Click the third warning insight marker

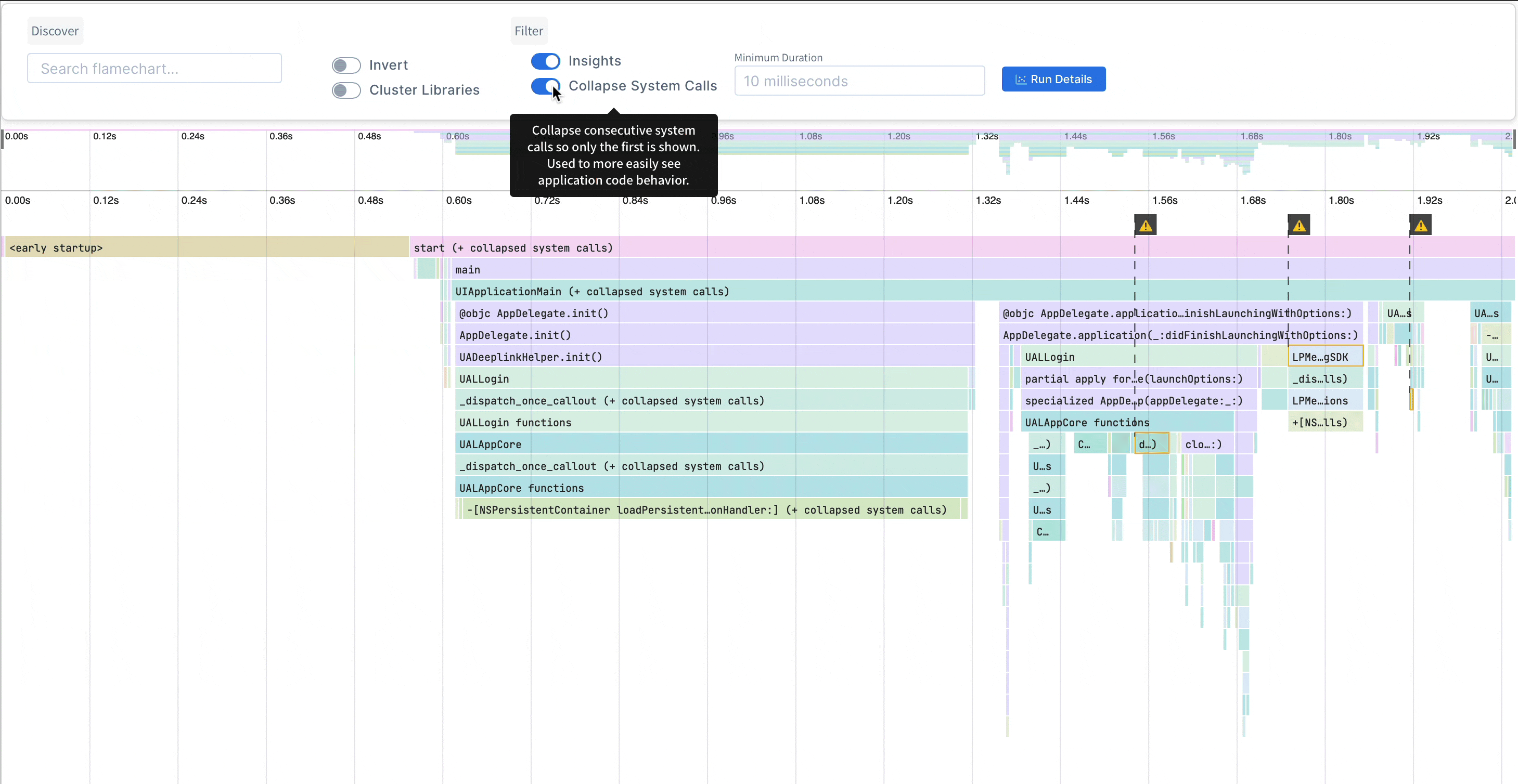tap(1420, 225)
